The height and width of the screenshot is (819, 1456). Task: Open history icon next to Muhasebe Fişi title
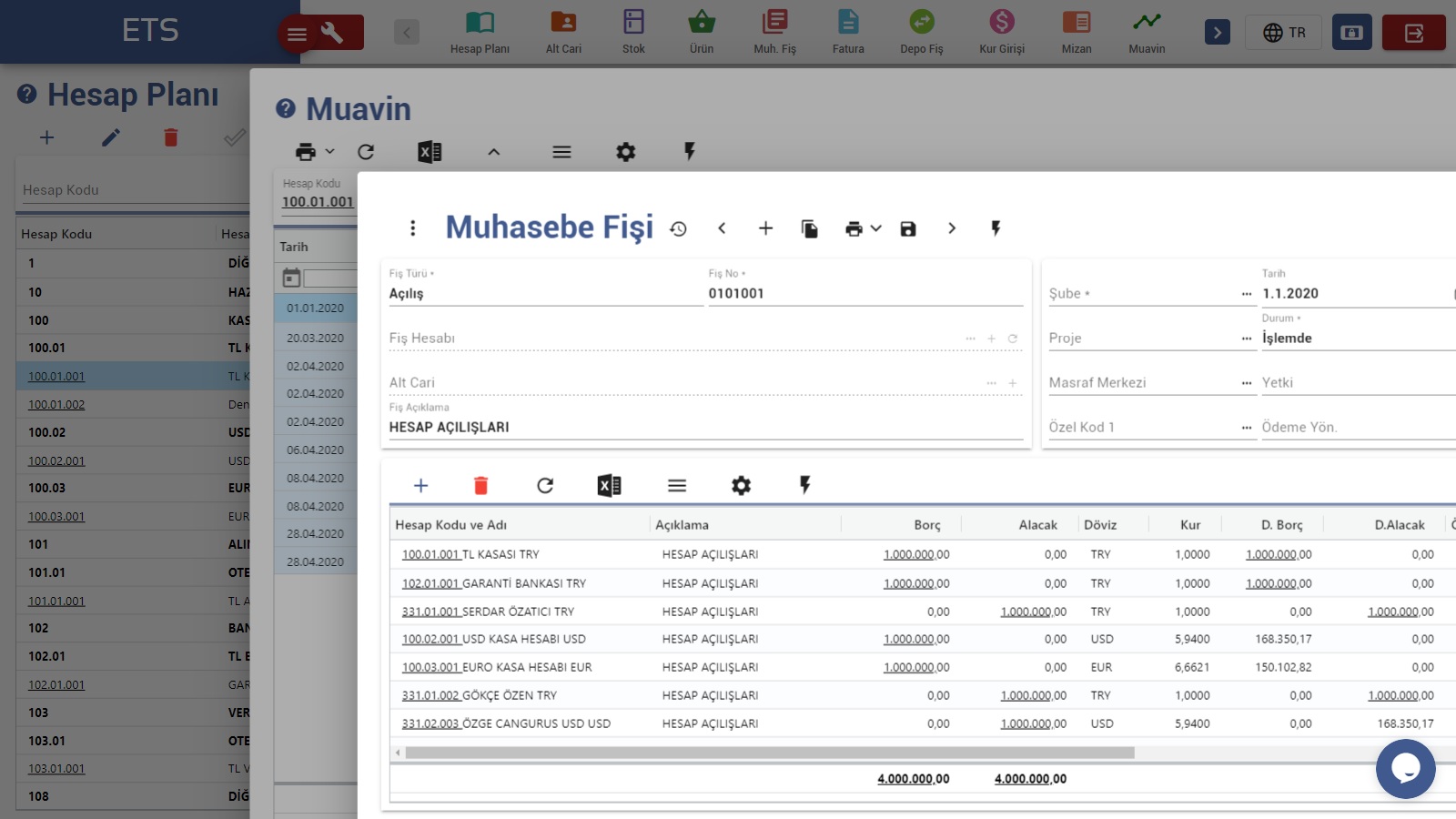(x=678, y=229)
